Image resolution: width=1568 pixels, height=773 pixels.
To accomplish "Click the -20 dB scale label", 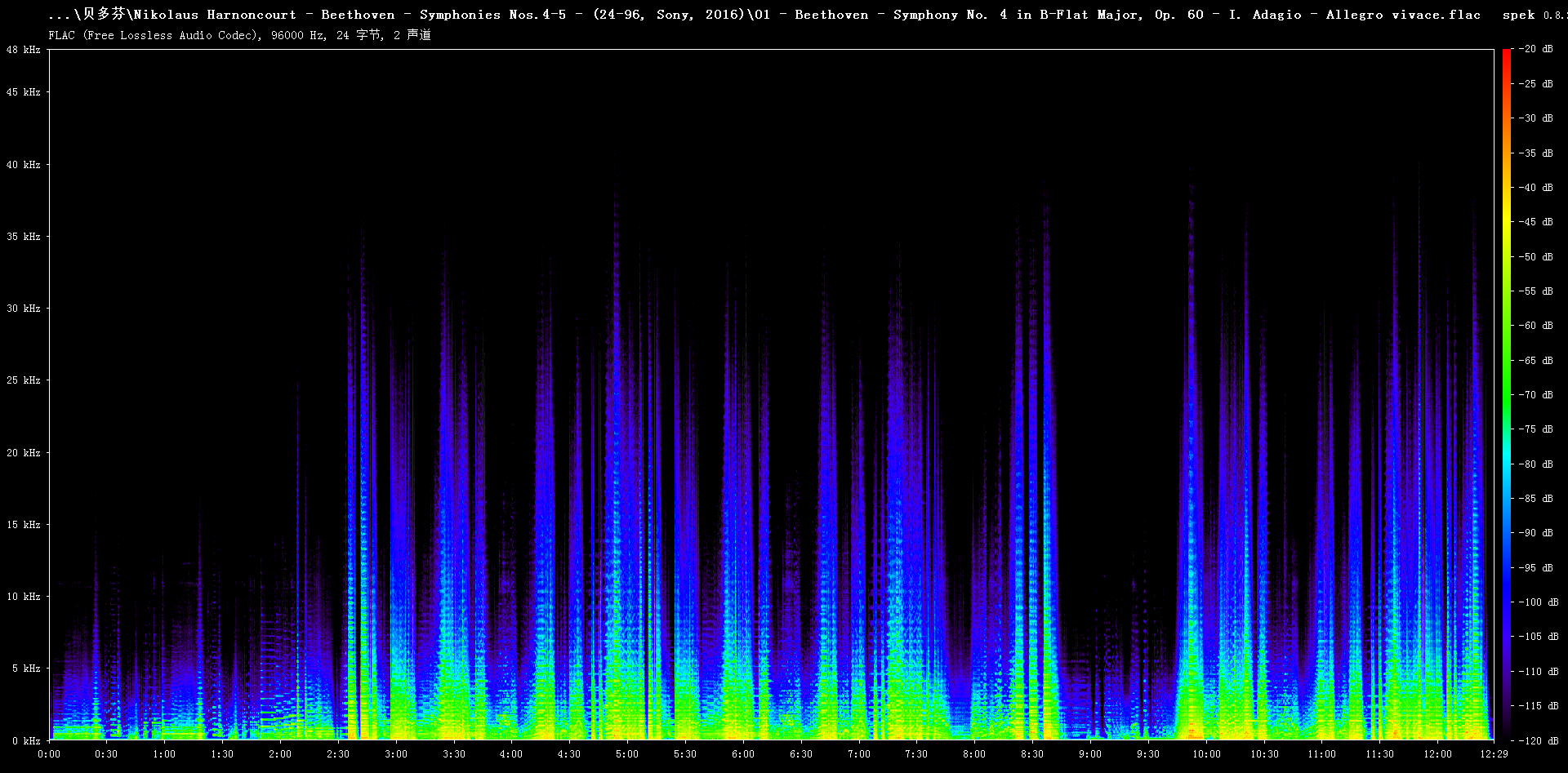I will (1536, 49).
